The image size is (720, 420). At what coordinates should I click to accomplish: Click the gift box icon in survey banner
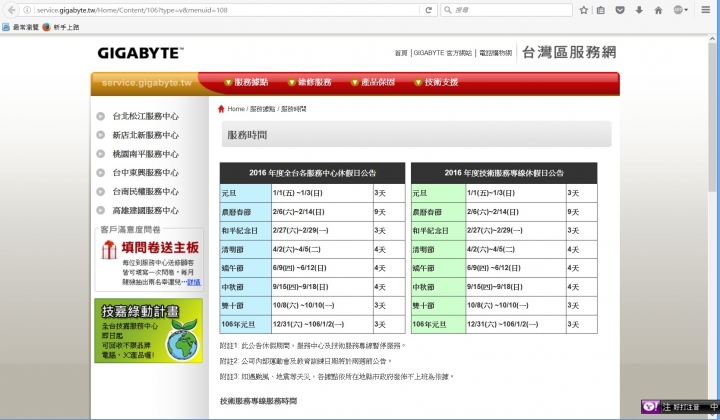click(x=109, y=250)
